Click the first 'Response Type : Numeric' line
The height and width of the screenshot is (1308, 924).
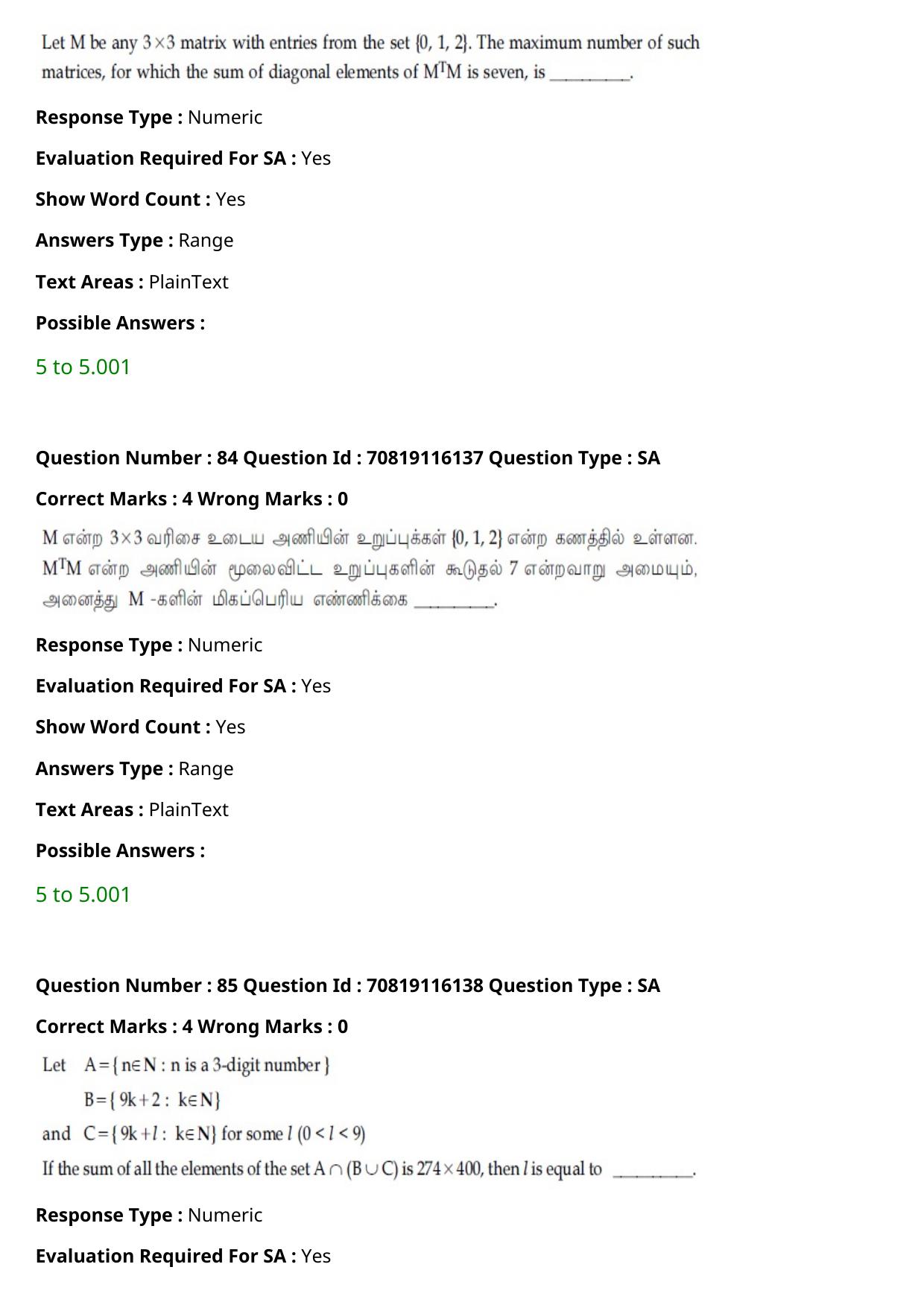[x=149, y=117]
